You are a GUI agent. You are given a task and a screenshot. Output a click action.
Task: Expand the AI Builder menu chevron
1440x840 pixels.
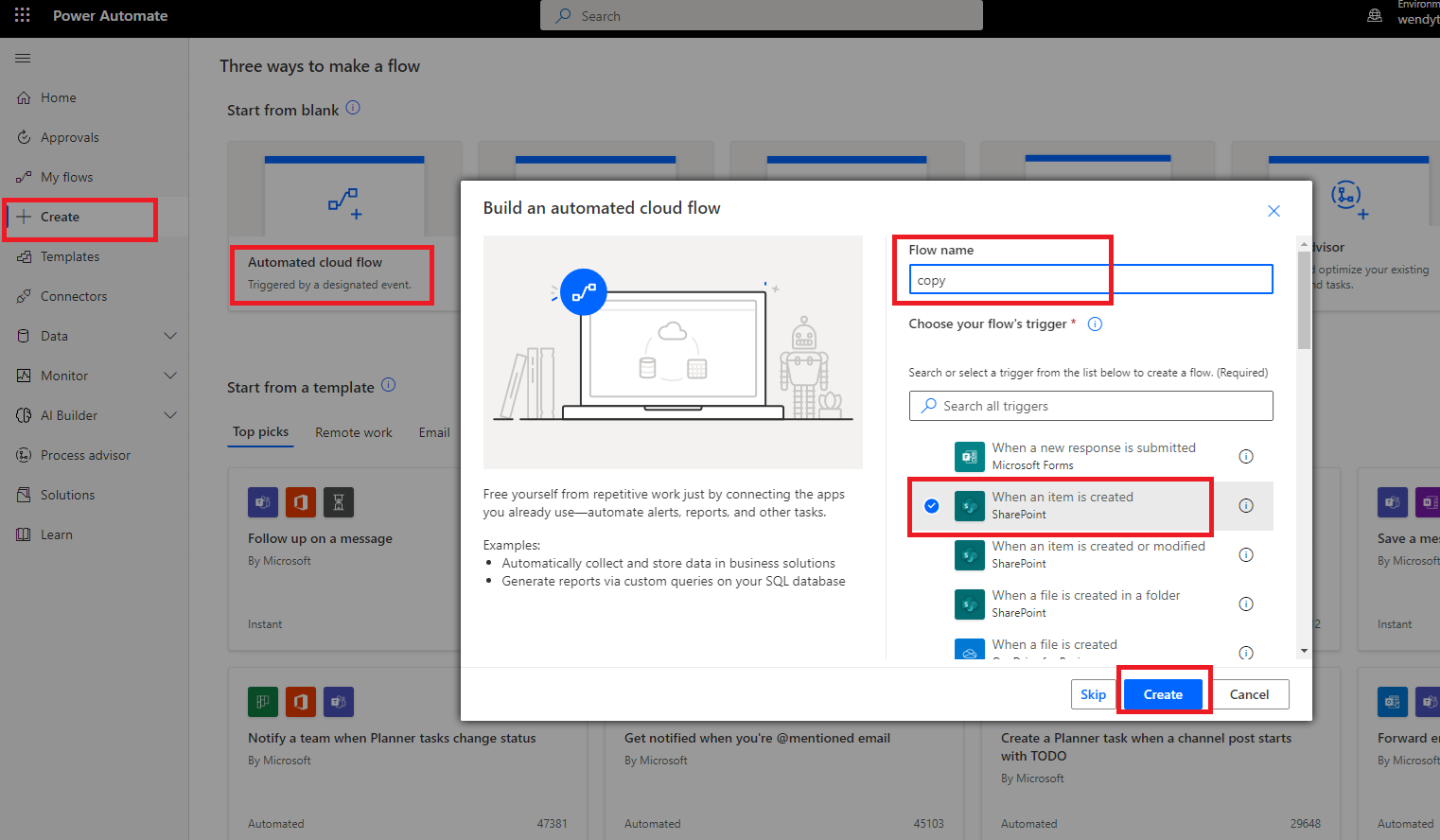click(x=170, y=415)
